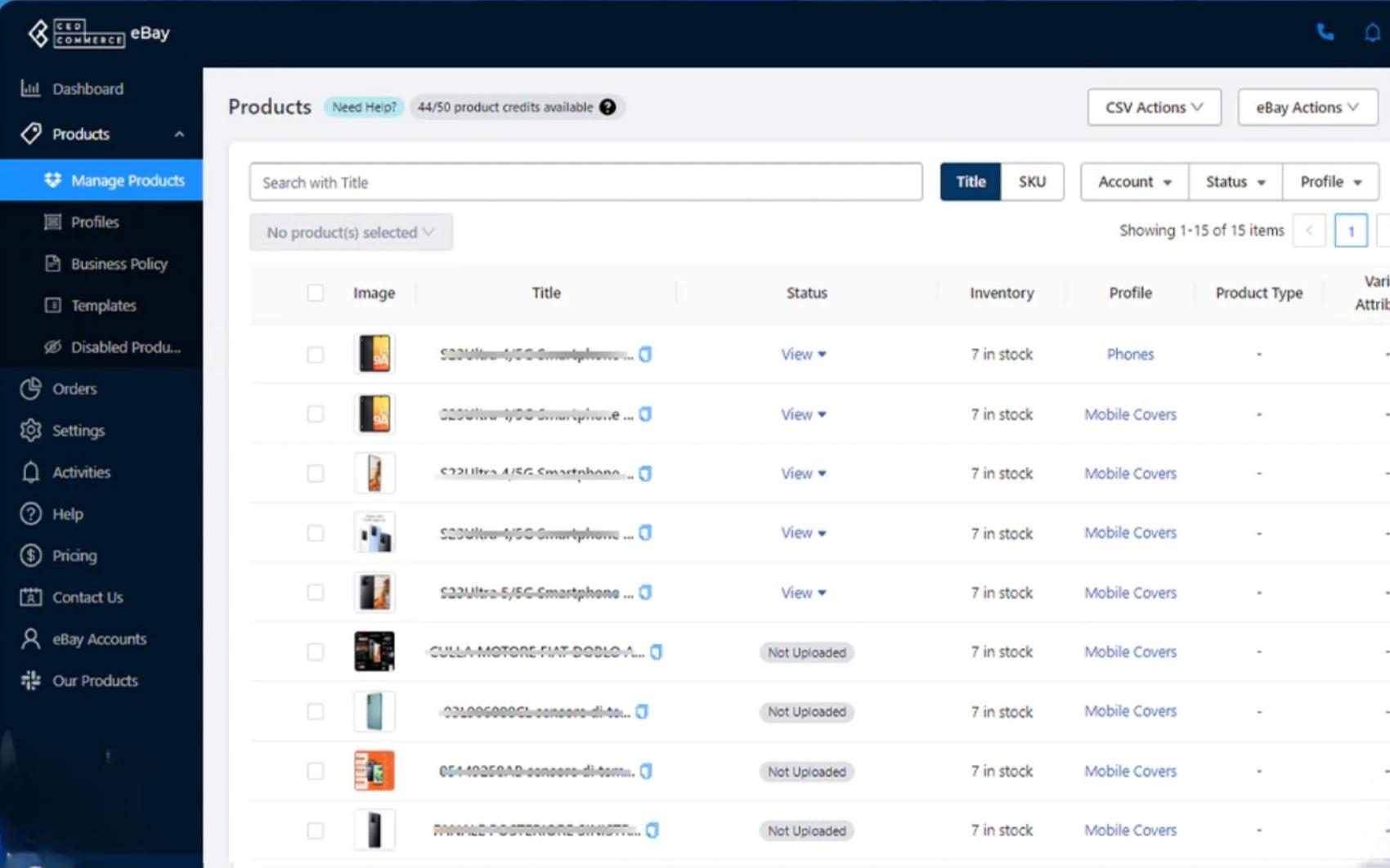Copy title icon for S22Ultra 5/5G Smartphone row
This screenshot has height=868, width=1390.
click(x=646, y=592)
